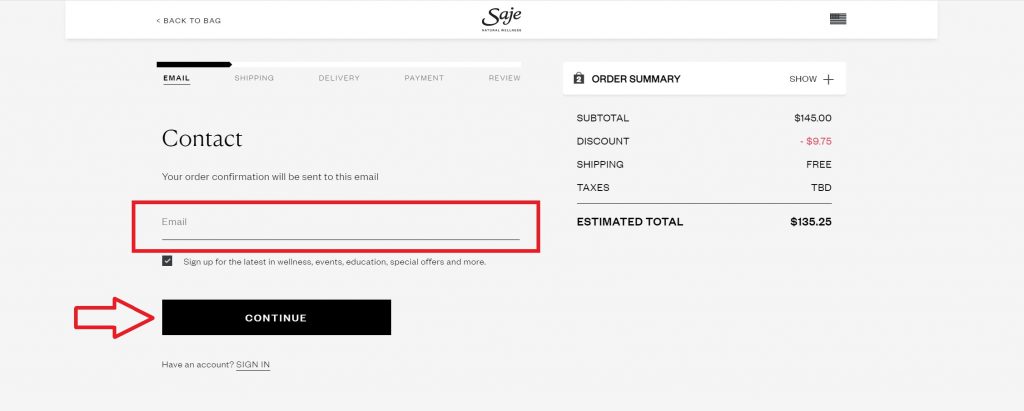Jump to the Review step
Viewport: 1024px width, 411px height.
[x=504, y=78]
